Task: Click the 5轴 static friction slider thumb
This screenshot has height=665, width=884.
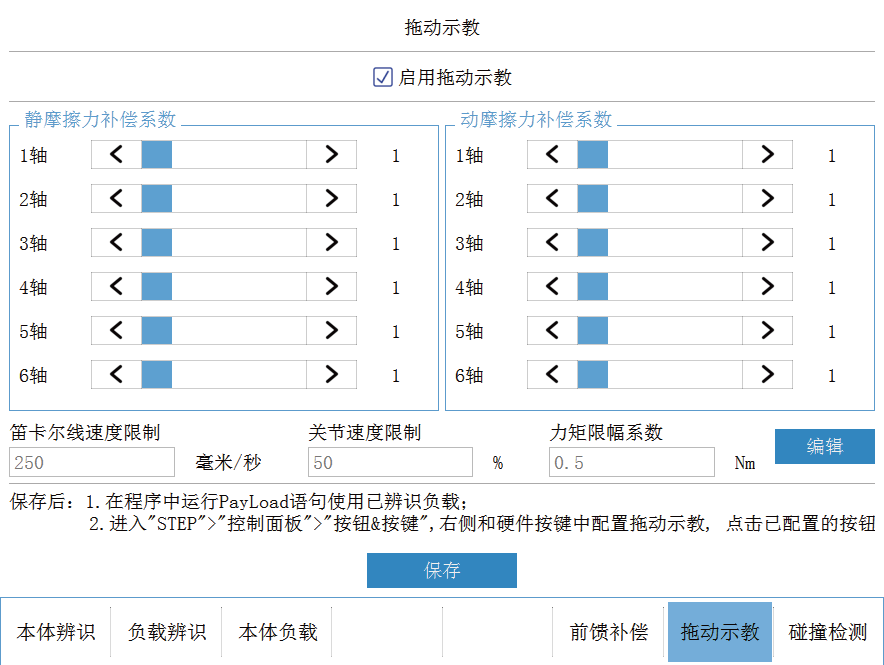Action: click(156, 330)
